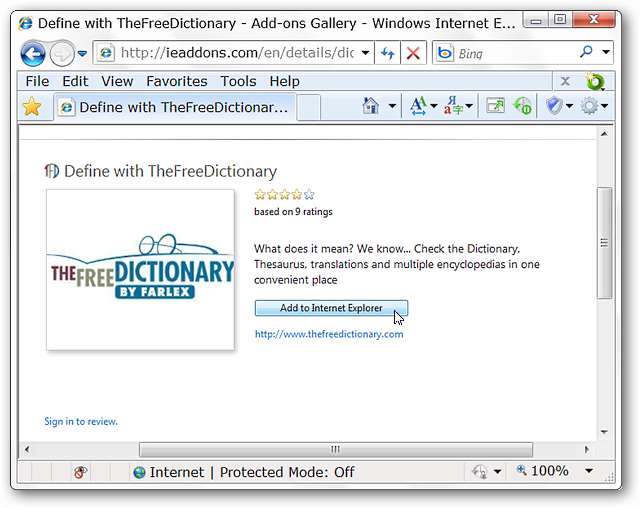Open Favorites Center star icon
640x508 pixels.
32,107
